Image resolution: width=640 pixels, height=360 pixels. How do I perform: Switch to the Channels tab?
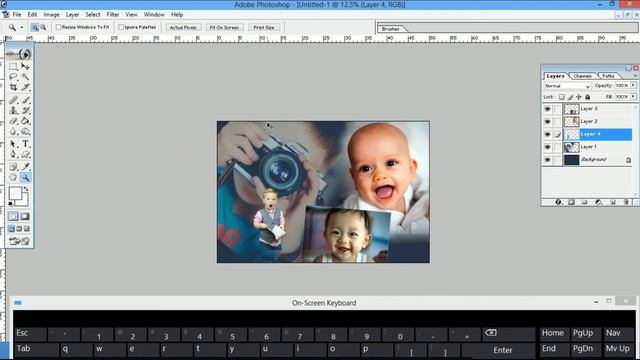point(582,76)
